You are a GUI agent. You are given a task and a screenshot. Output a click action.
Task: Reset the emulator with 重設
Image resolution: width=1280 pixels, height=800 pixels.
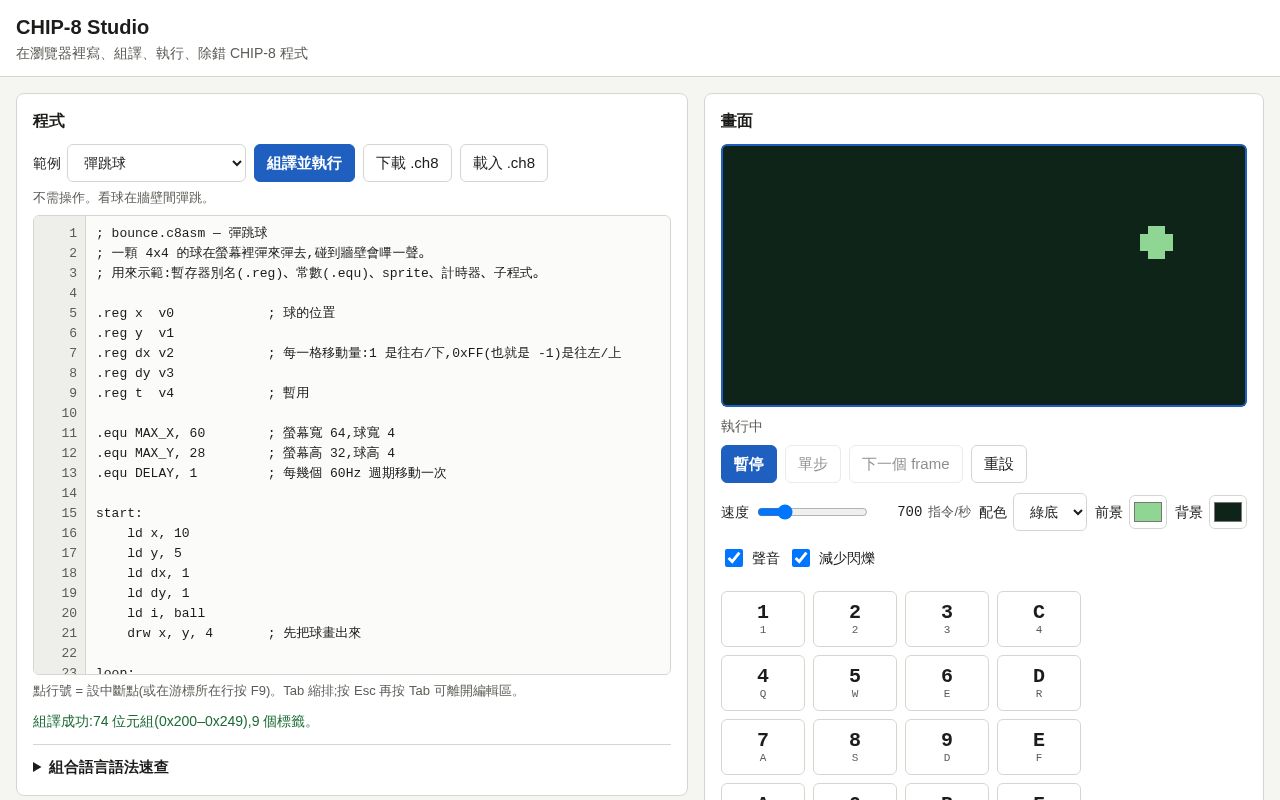999,464
